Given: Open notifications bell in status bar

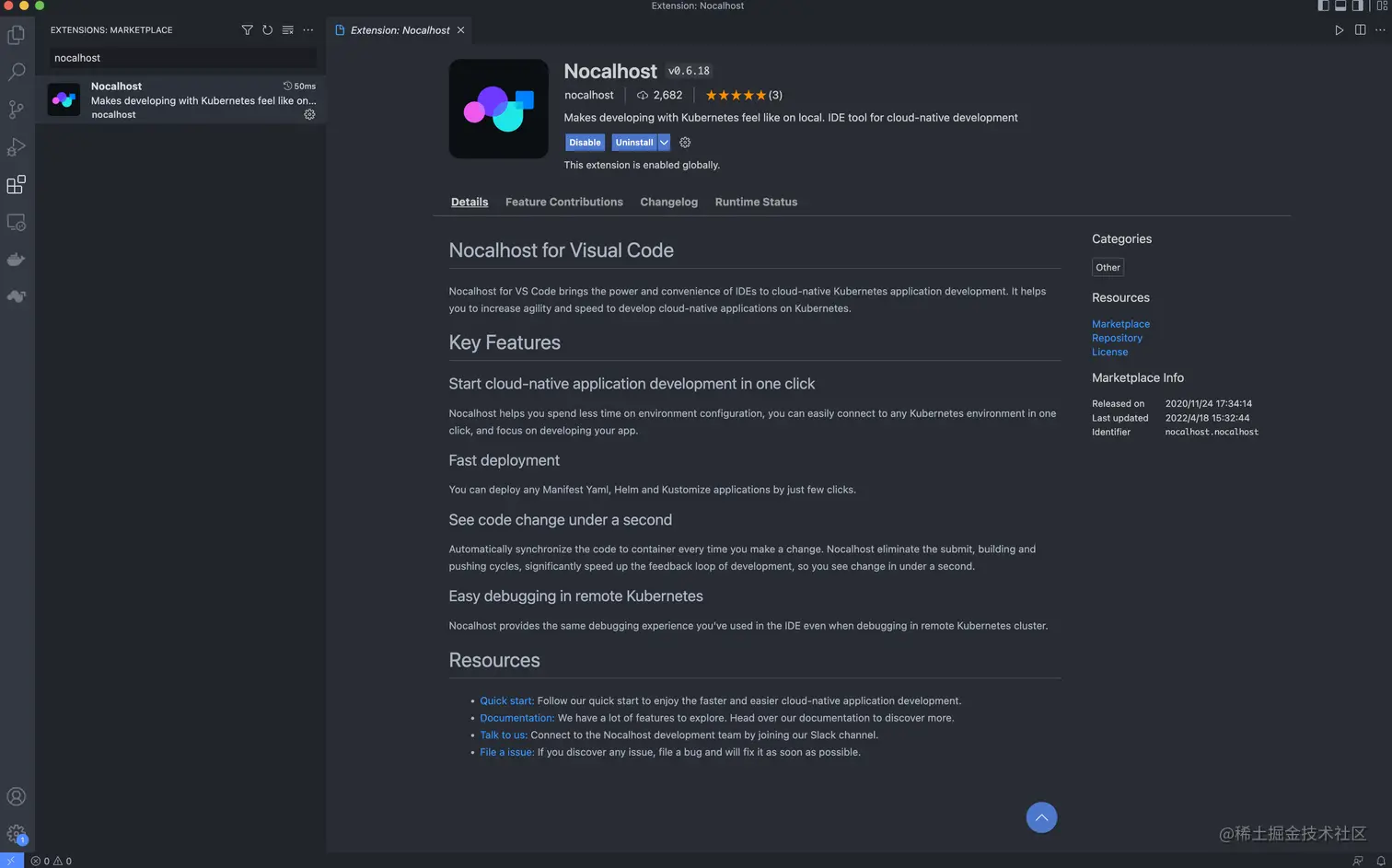Looking at the screenshot, I should coord(1380,861).
